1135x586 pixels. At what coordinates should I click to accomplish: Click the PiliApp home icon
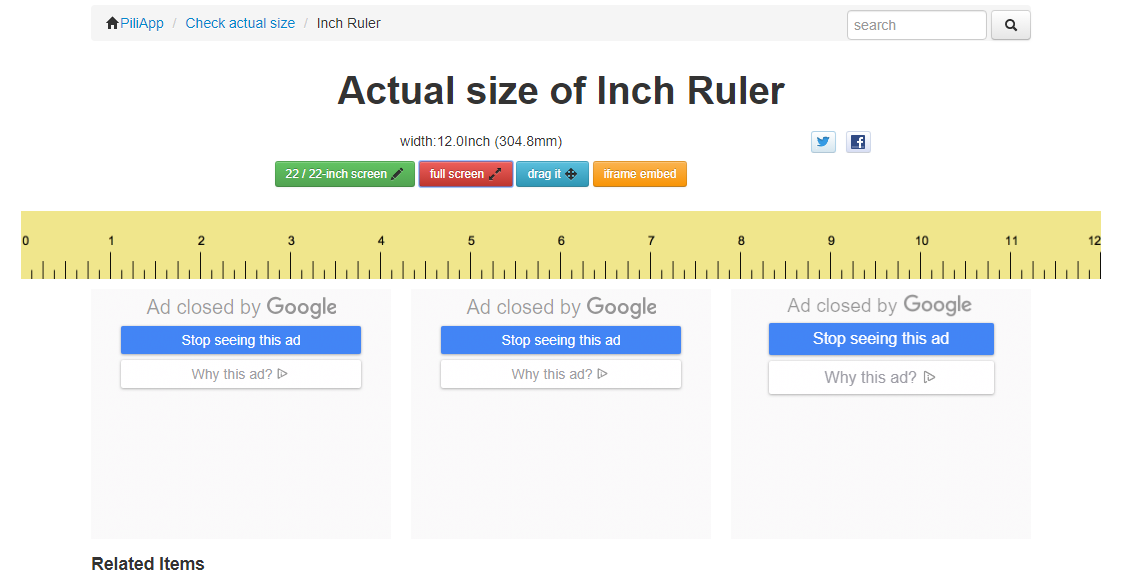(112, 22)
